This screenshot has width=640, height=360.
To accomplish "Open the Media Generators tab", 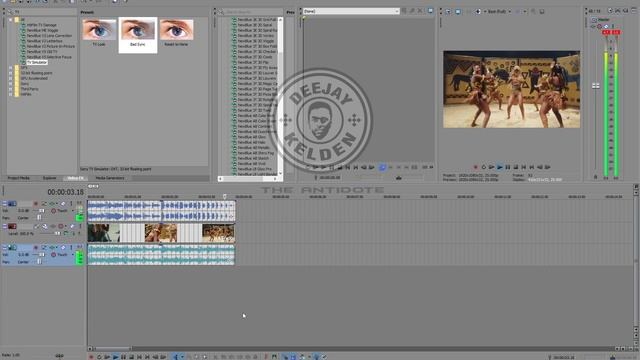I will point(110,178).
